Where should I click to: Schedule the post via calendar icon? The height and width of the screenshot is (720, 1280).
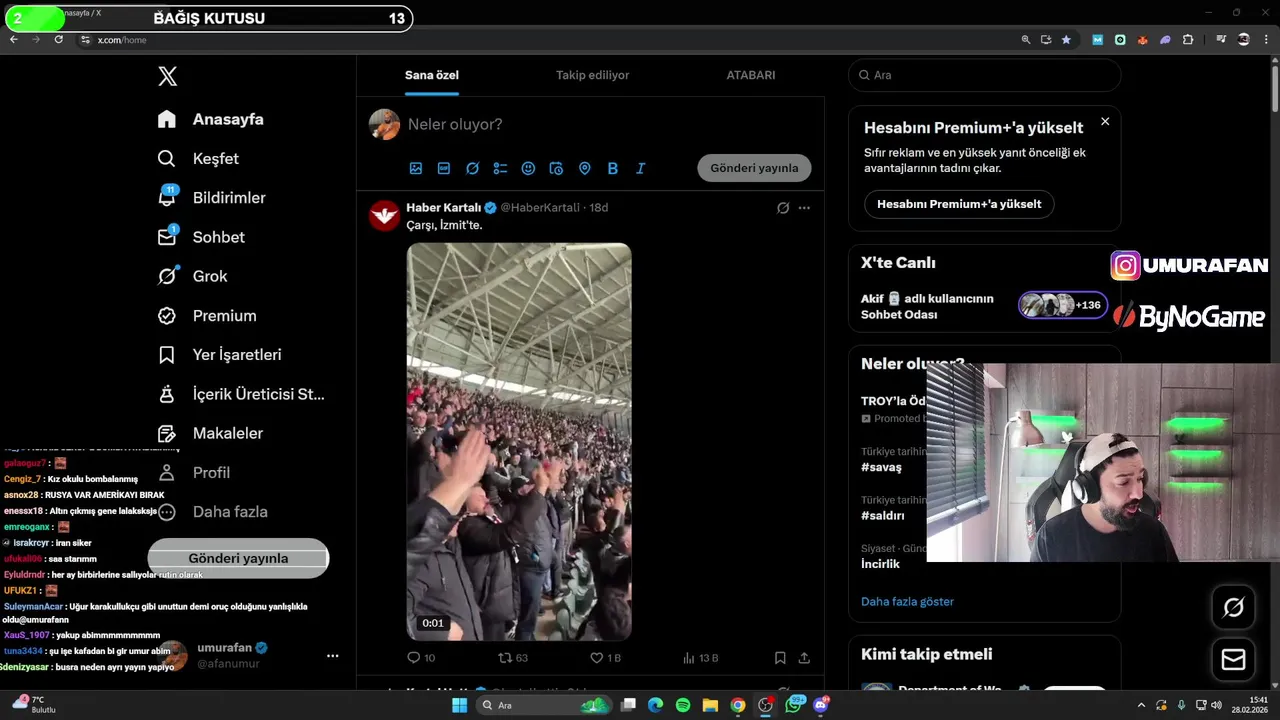click(556, 168)
